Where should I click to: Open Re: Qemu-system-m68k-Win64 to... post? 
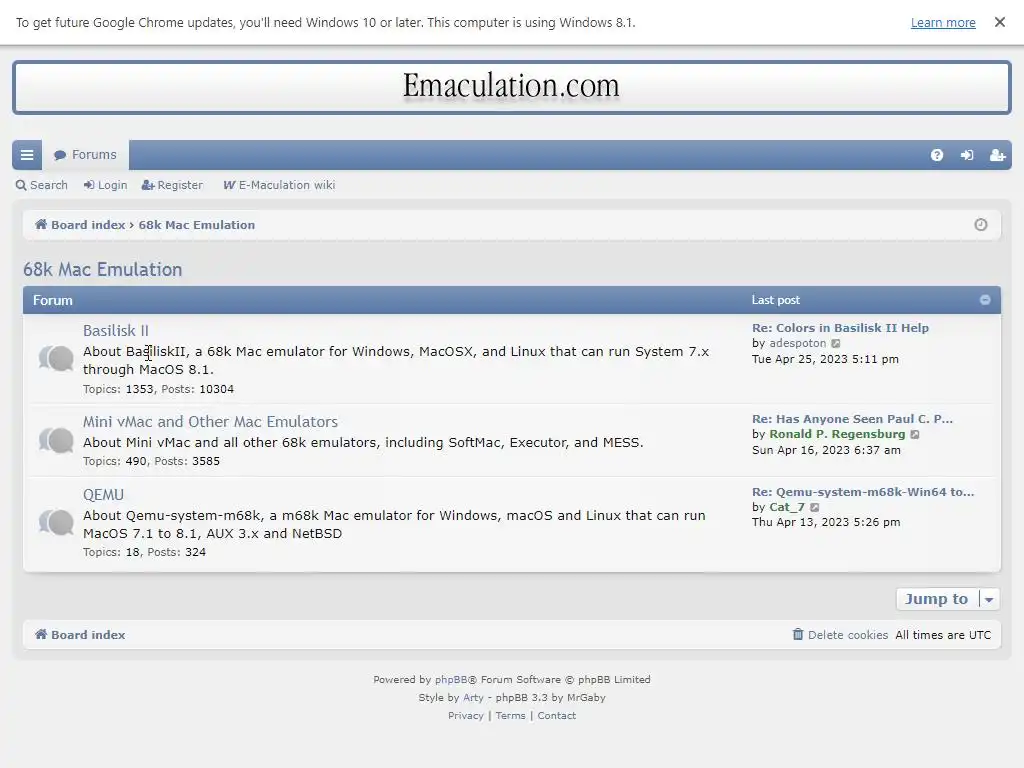click(863, 492)
